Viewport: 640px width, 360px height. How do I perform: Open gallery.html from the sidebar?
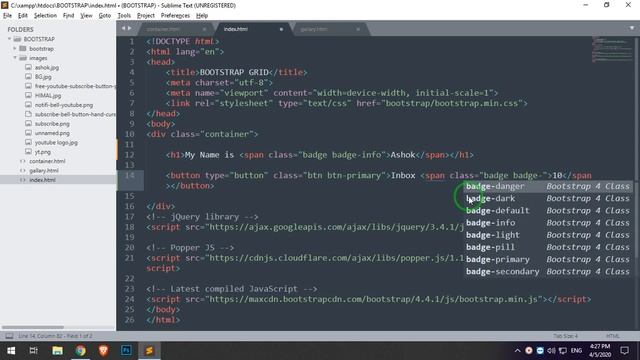click(x=44, y=171)
